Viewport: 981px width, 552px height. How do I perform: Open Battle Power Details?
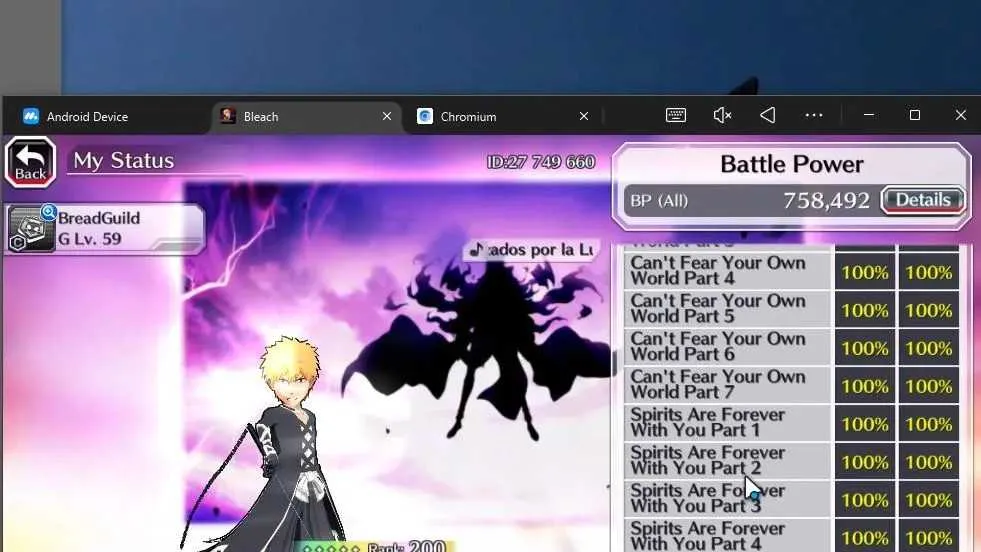(923, 200)
